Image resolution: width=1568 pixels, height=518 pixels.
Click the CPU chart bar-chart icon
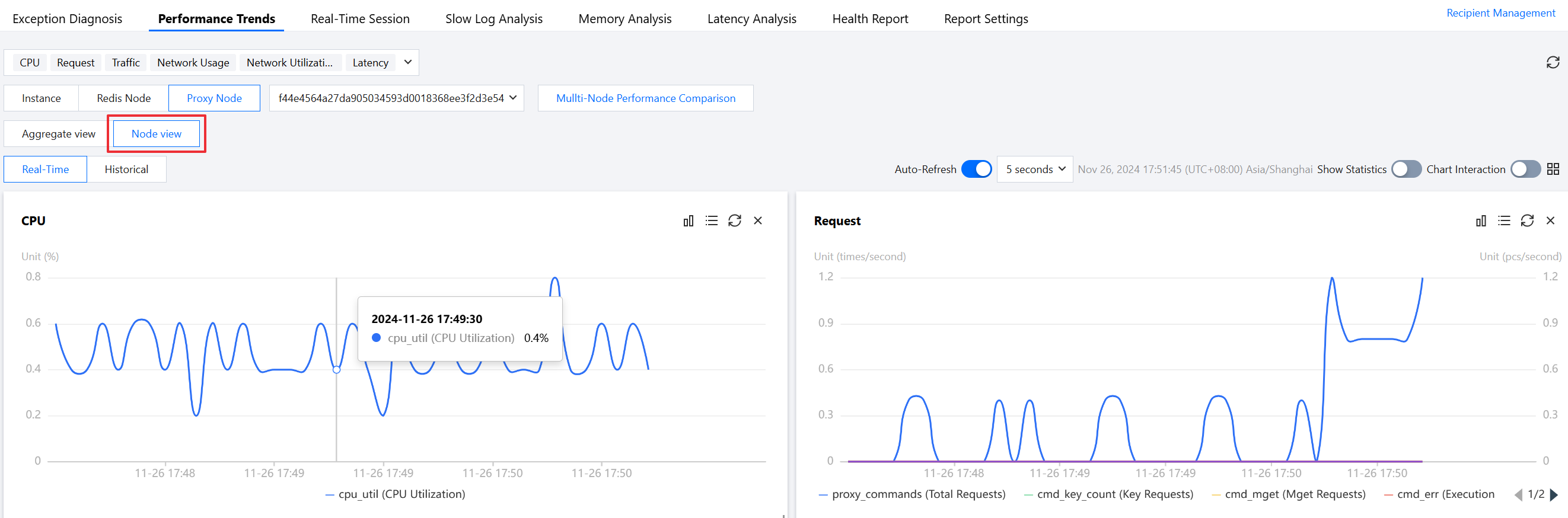688,220
